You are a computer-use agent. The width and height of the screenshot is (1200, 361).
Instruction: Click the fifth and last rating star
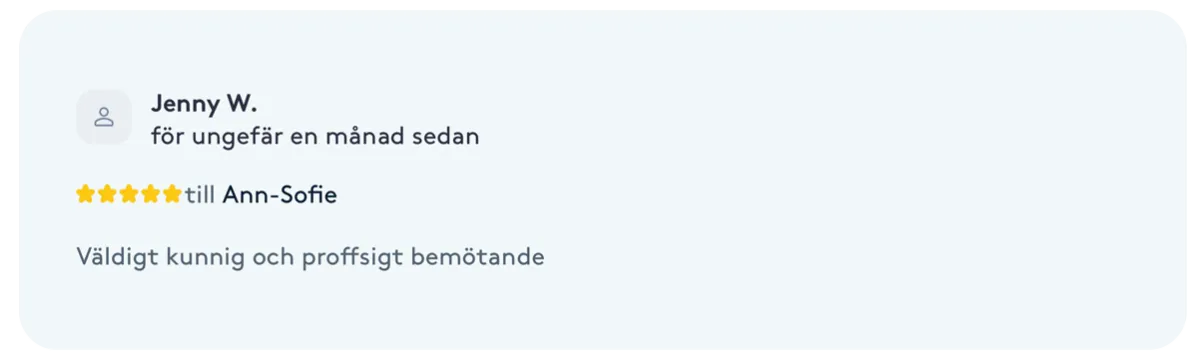tap(172, 194)
